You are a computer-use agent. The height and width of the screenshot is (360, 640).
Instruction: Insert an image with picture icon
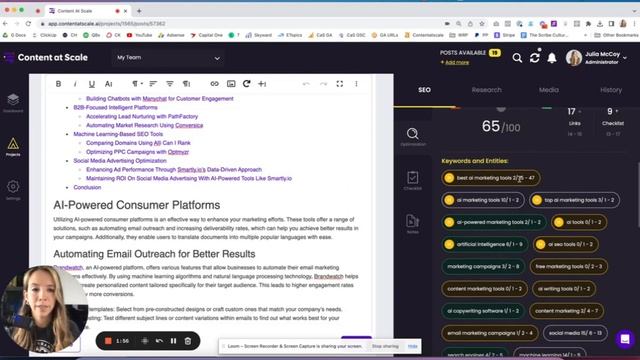[x=231, y=84]
